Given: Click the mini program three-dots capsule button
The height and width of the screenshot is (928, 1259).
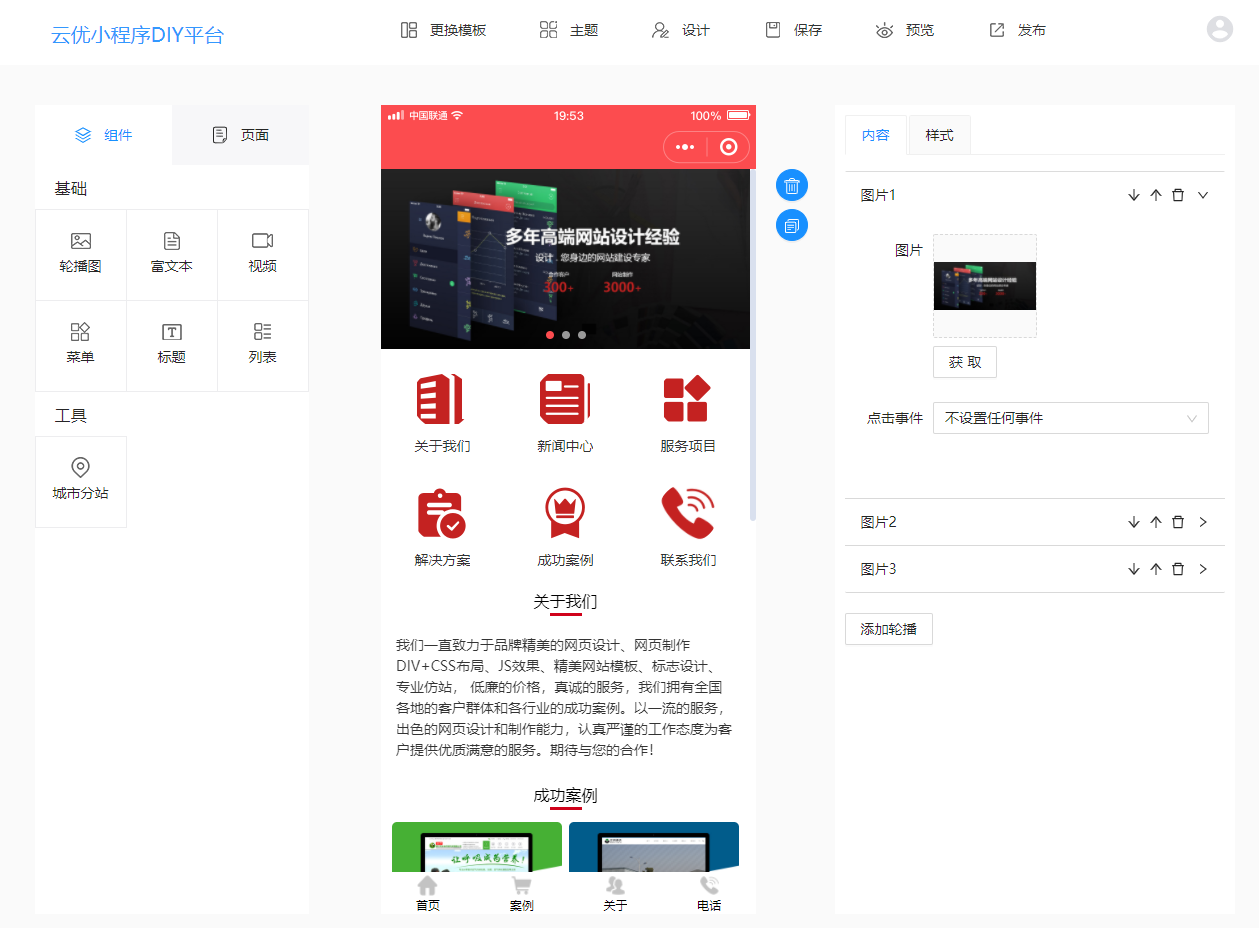Looking at the screenshot, I should [x=685, y=147].
